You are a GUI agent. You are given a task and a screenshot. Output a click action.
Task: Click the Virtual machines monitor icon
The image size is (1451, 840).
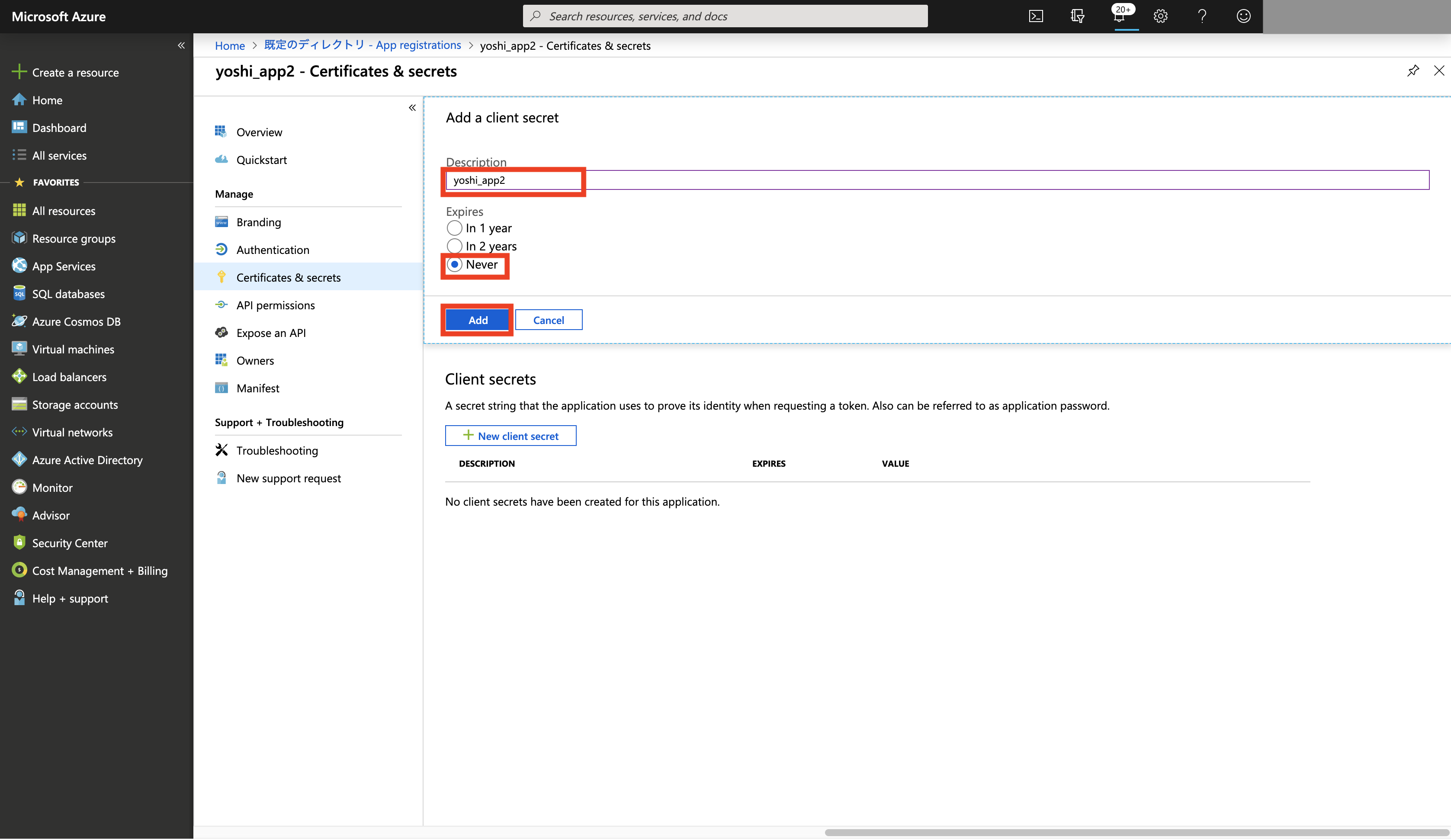click(x=19, y=348)
